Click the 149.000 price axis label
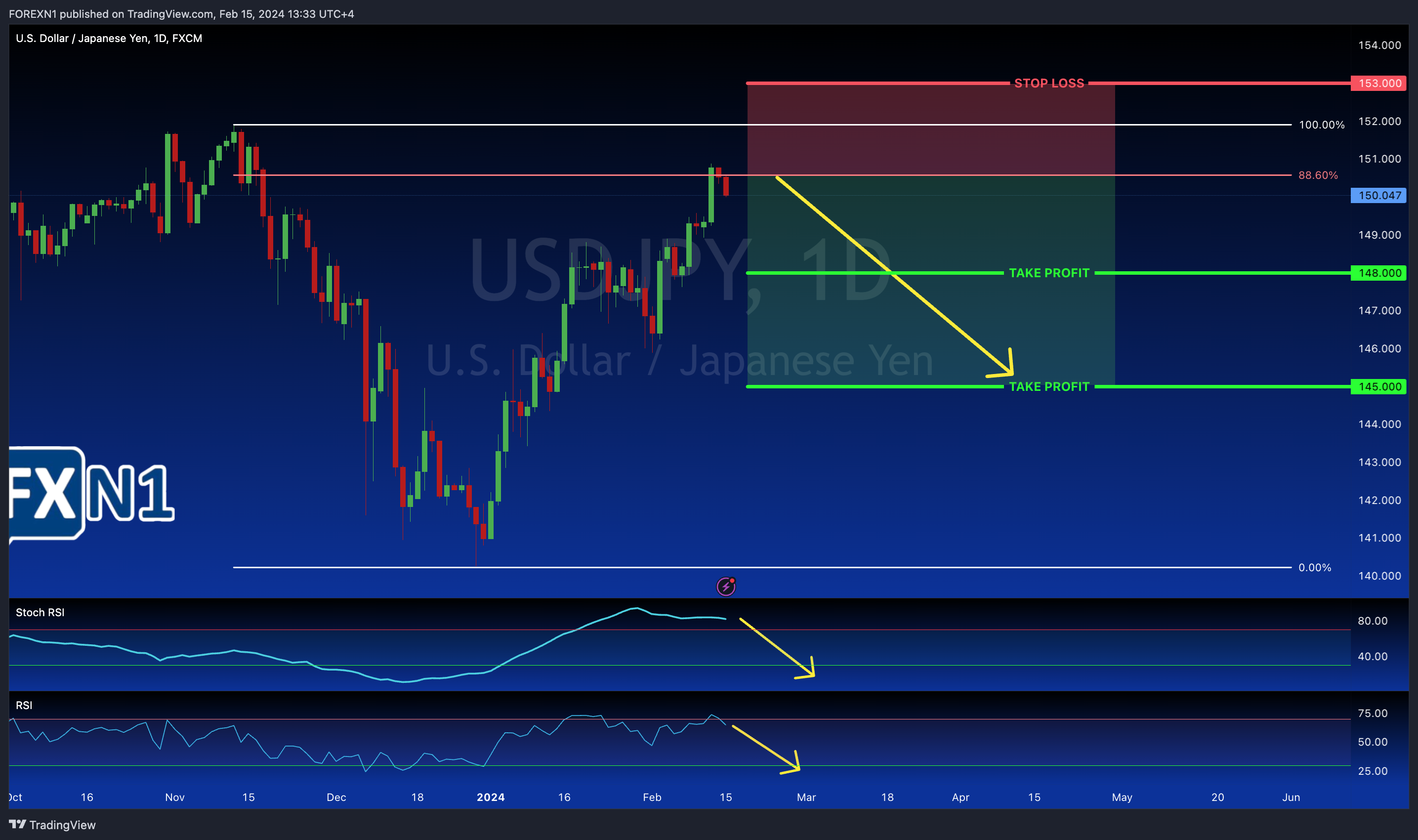The width and height of the screenshot is (1418, 840). coord(1379,235)
